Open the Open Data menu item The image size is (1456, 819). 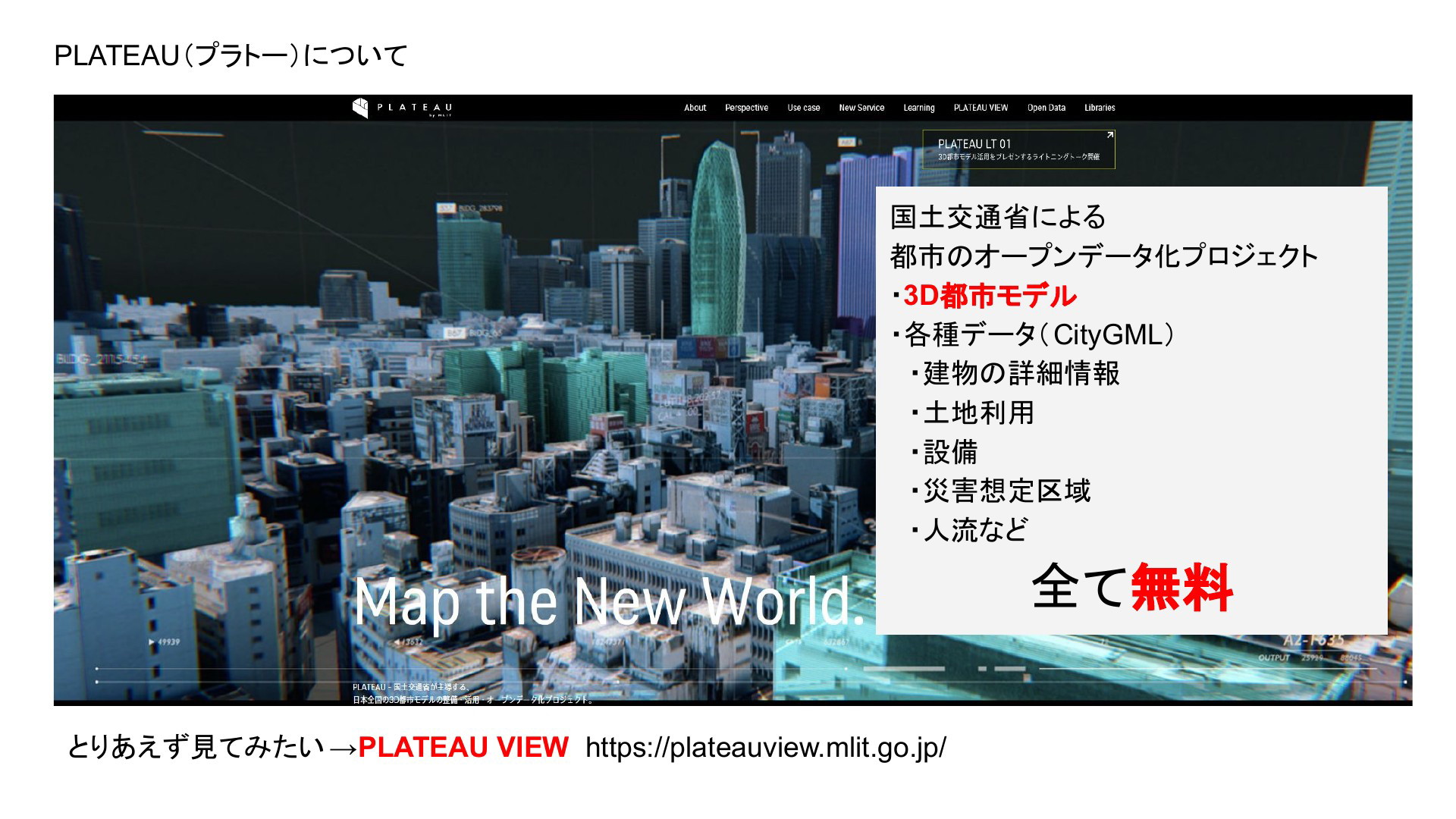click(1046, 108)
